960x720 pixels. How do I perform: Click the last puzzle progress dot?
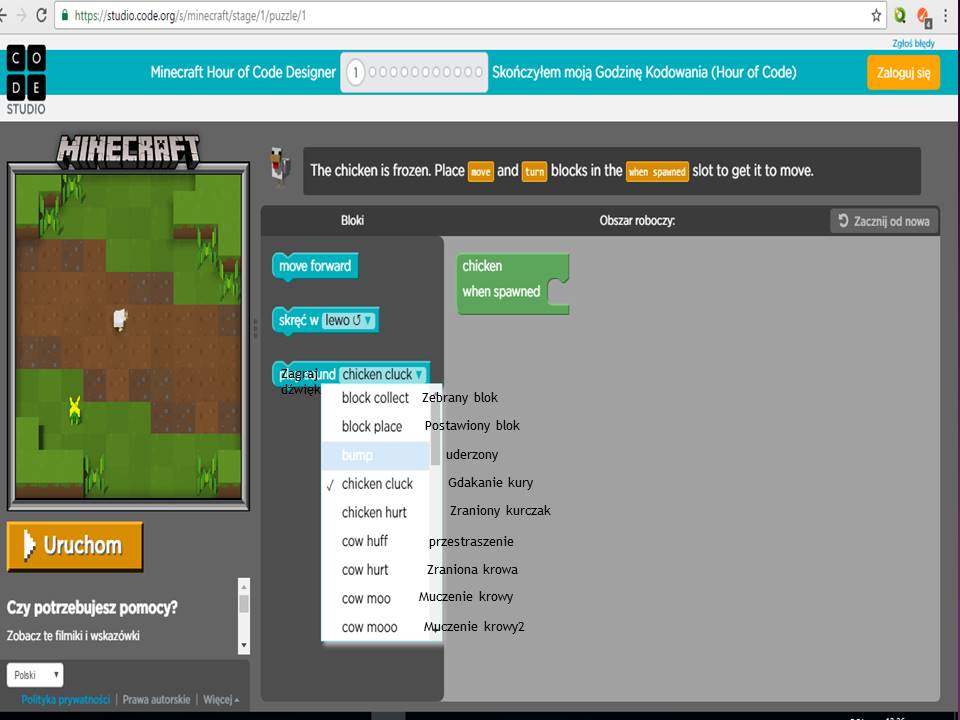[x=479, y=72]
